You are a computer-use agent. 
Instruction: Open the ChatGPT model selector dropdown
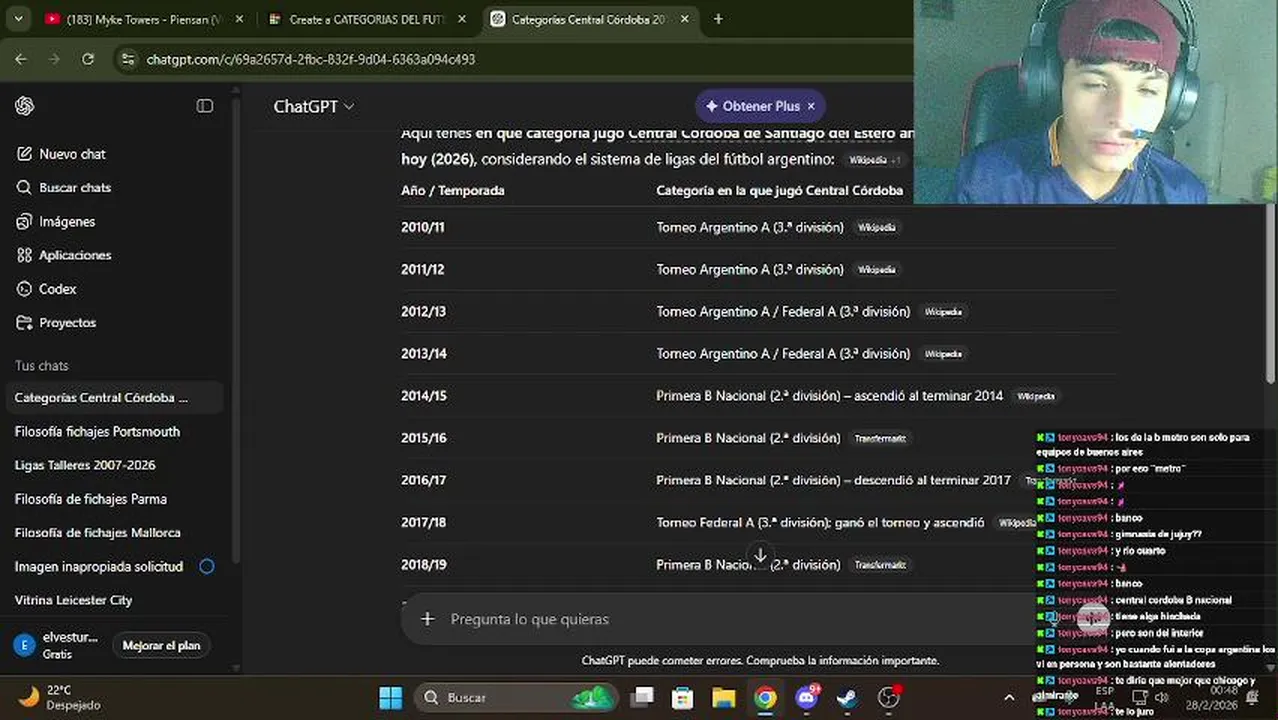[x=314, y=106]
